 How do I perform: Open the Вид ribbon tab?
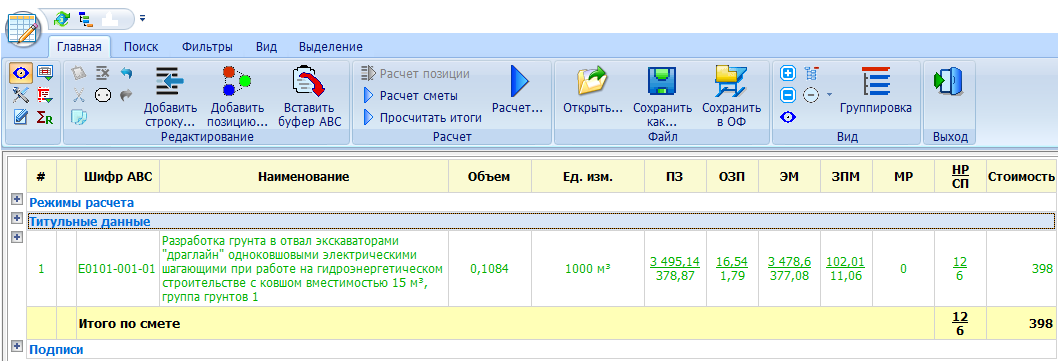[x=267, y=47]
